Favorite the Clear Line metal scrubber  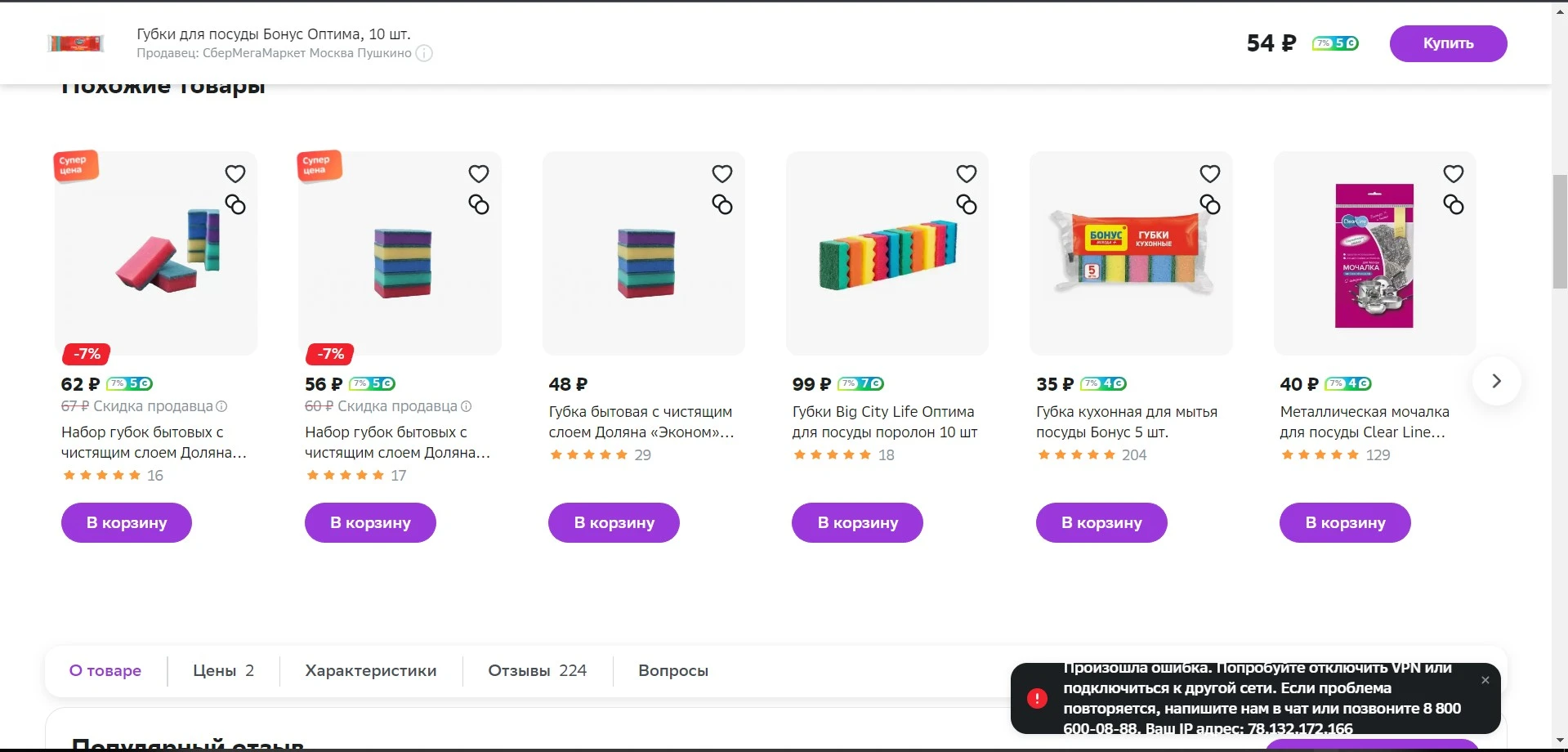click(1454, 174)
